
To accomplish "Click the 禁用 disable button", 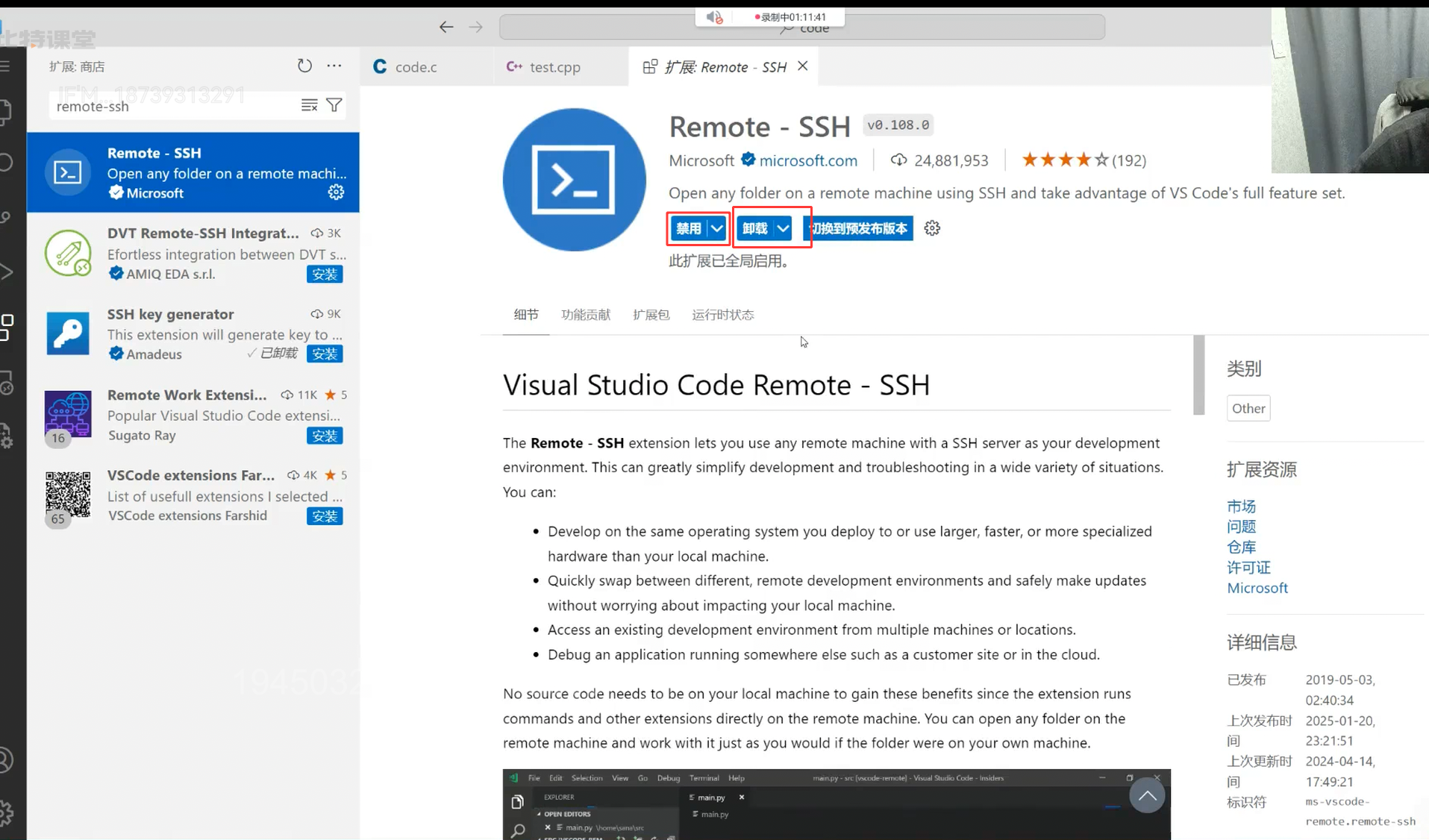I will [688, 228].
